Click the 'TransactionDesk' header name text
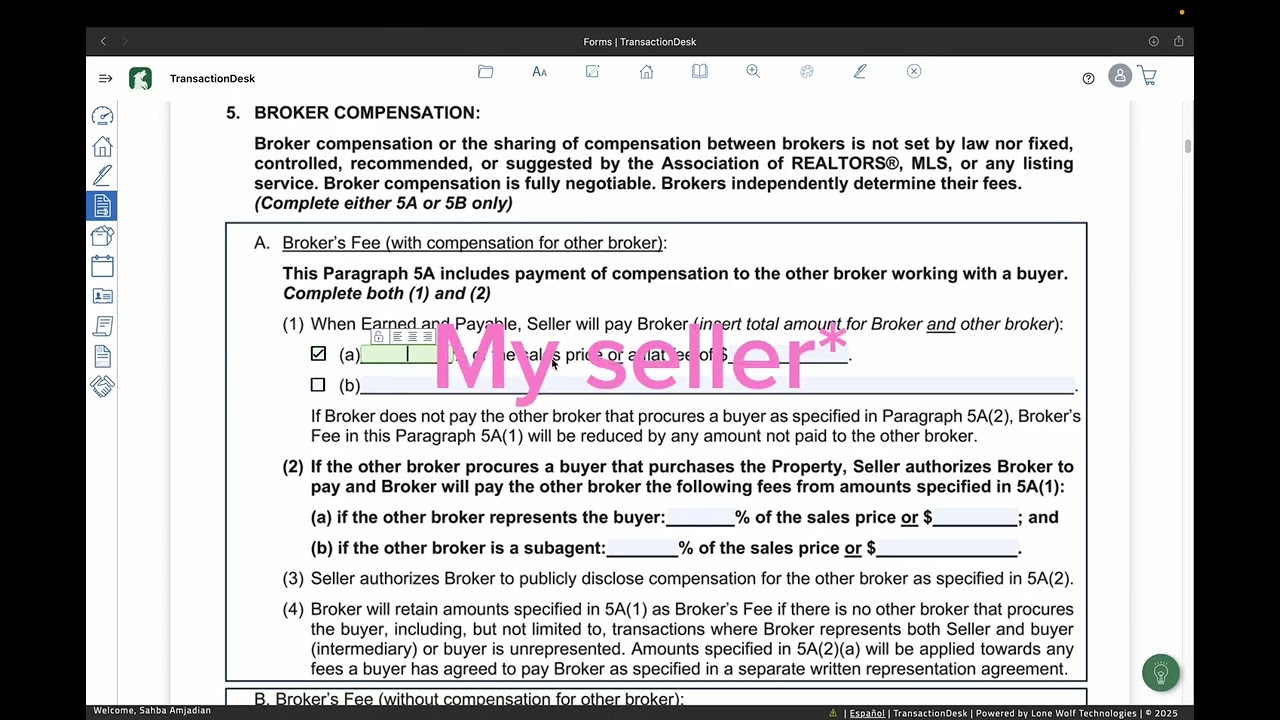The height and width of the screenshot is (720, 1280). tap(212, 78)
